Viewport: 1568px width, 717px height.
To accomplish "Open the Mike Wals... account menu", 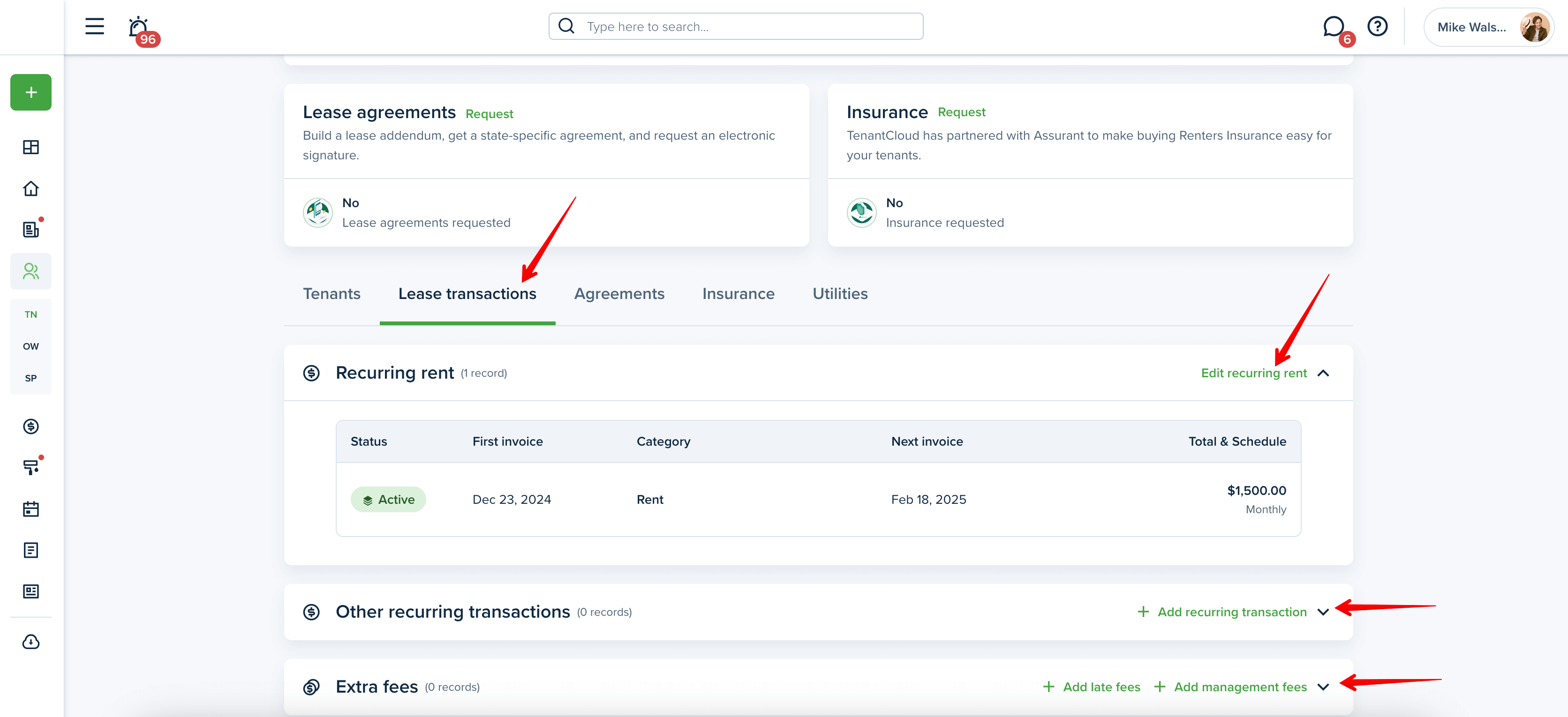I will coord(1488,27).
